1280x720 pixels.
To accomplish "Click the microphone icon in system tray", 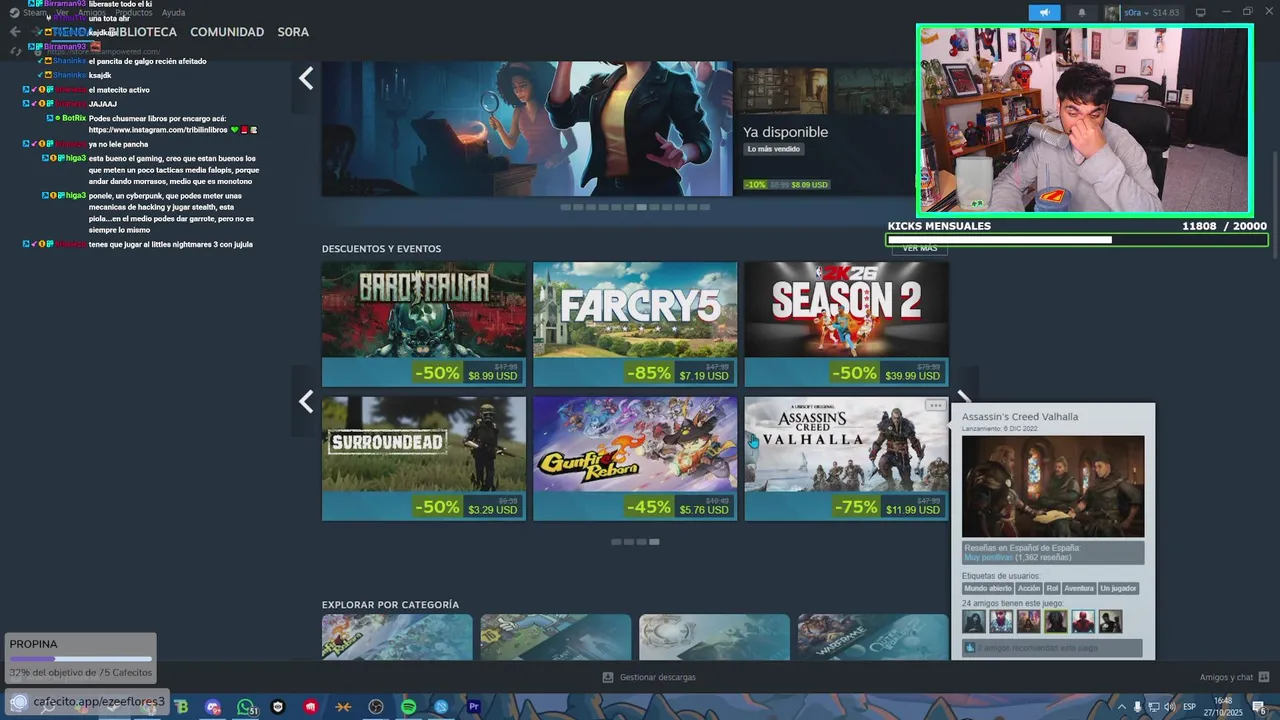I will tap(1137, 707).
